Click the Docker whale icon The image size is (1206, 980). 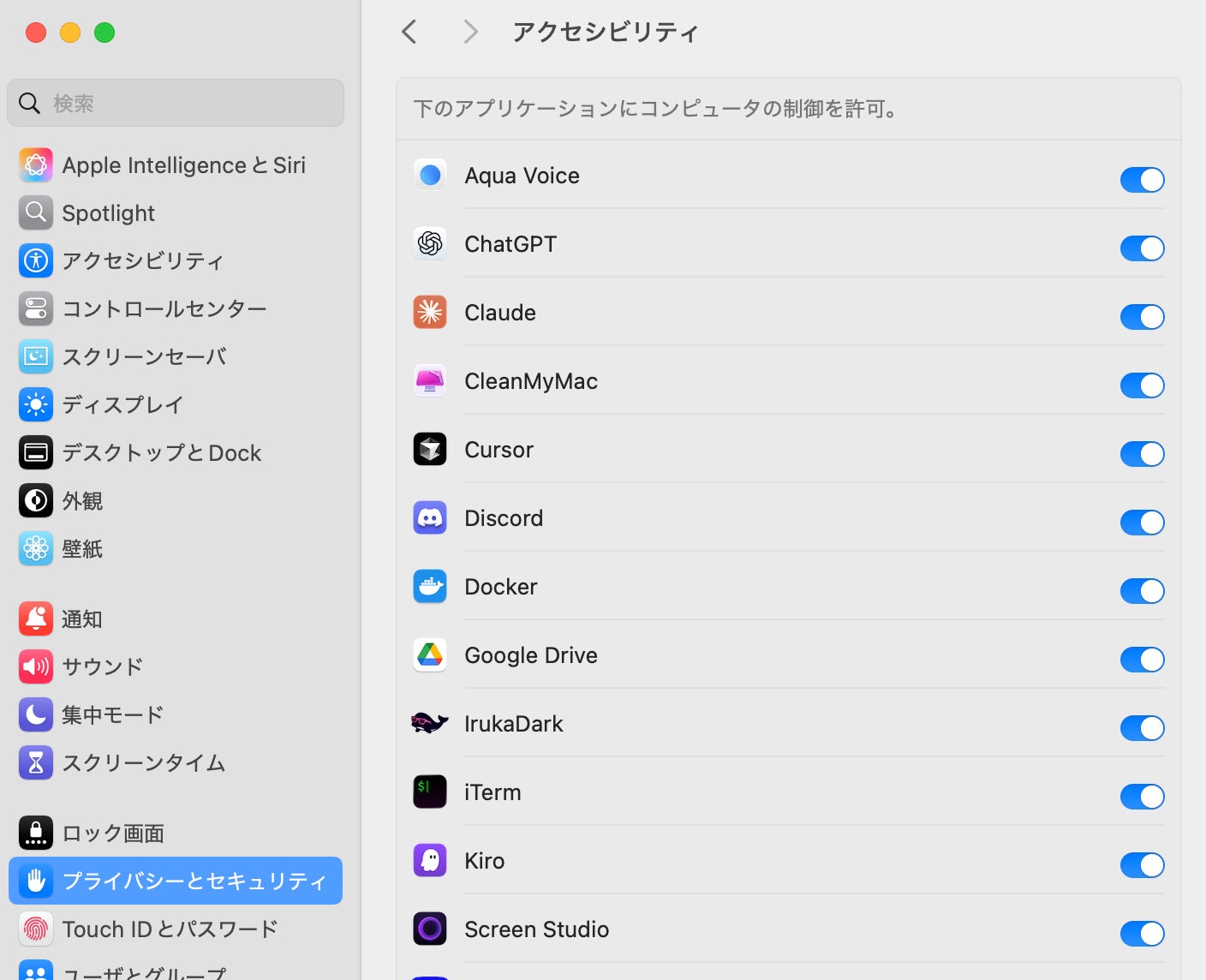(430, 586)
